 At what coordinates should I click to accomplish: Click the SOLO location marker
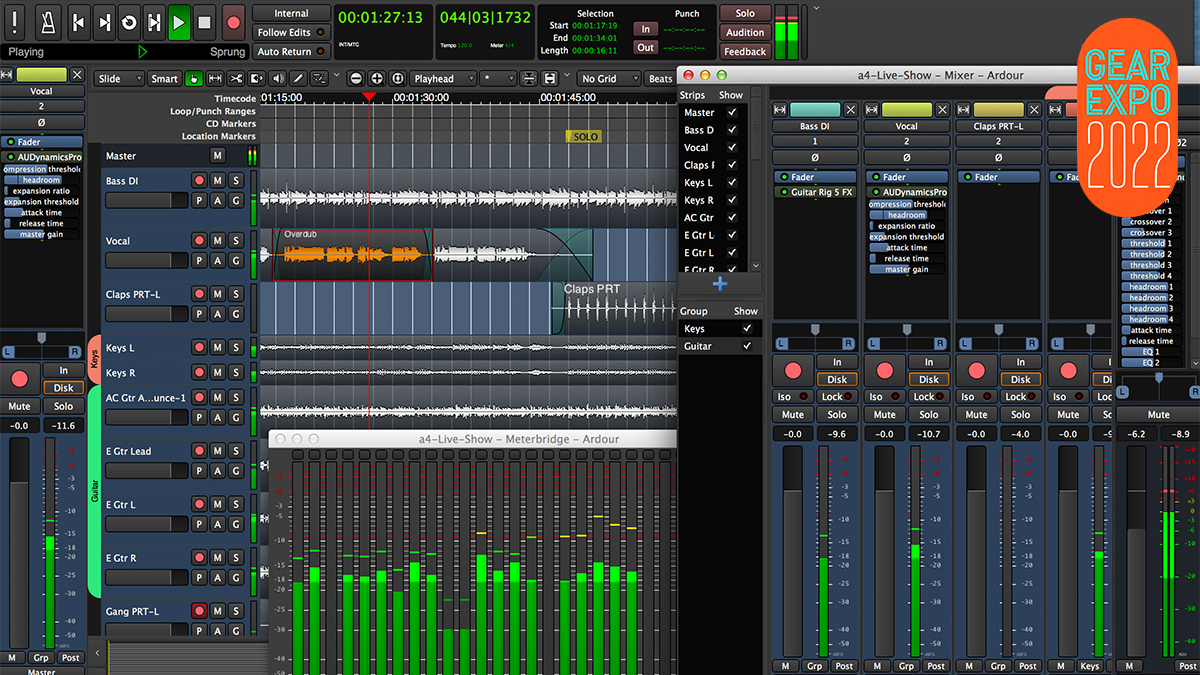[x=583, y=136]
